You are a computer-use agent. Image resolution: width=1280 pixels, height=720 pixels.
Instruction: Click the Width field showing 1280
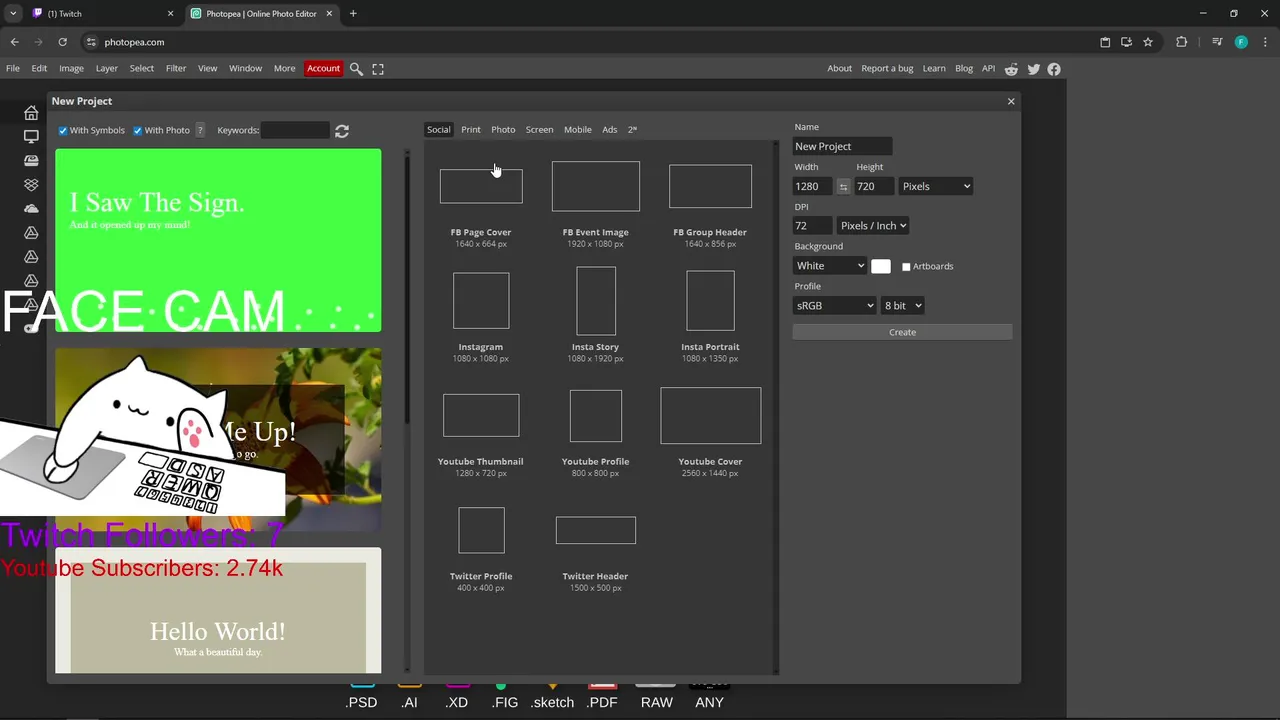(813, 187)
